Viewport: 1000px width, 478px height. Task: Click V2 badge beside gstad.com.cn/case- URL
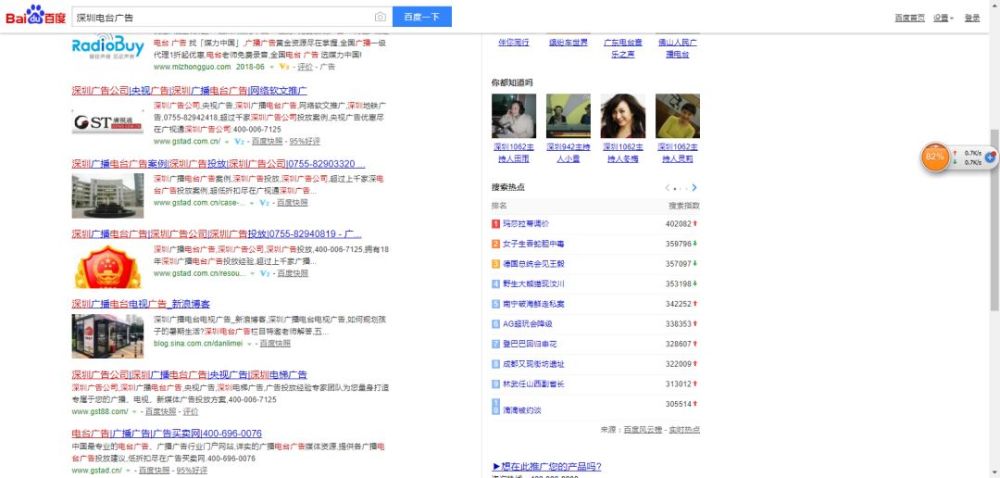(265, 203)
